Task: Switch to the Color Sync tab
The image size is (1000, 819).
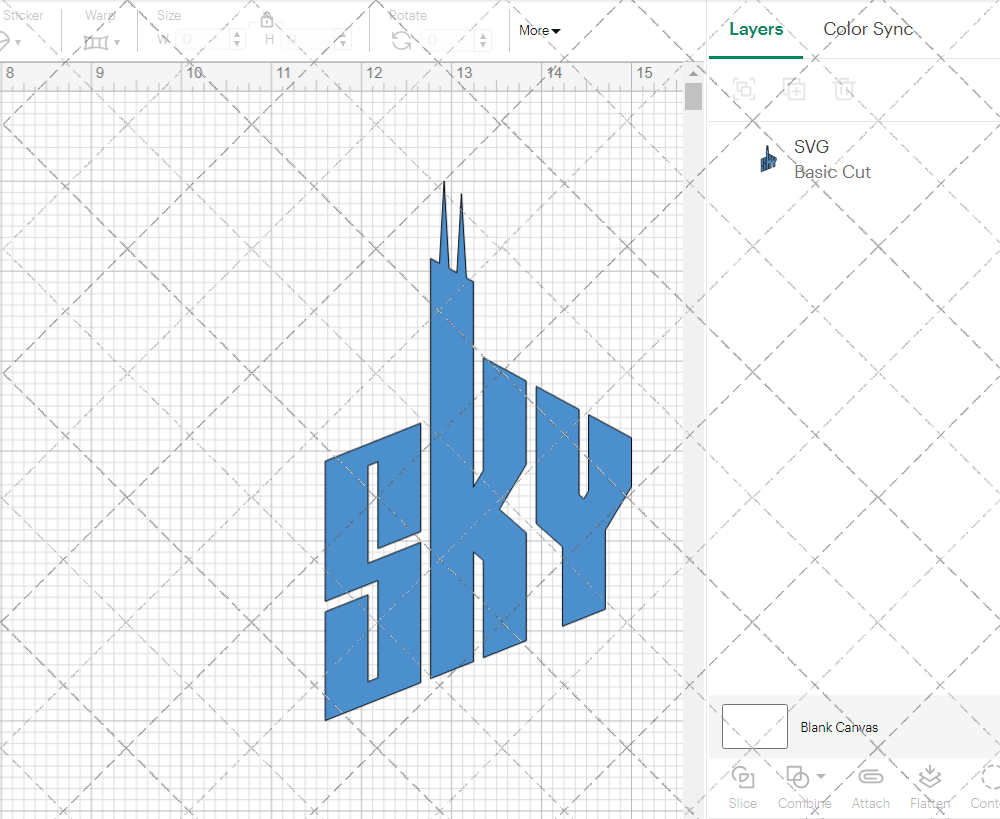Action: (x=868, y=29)
